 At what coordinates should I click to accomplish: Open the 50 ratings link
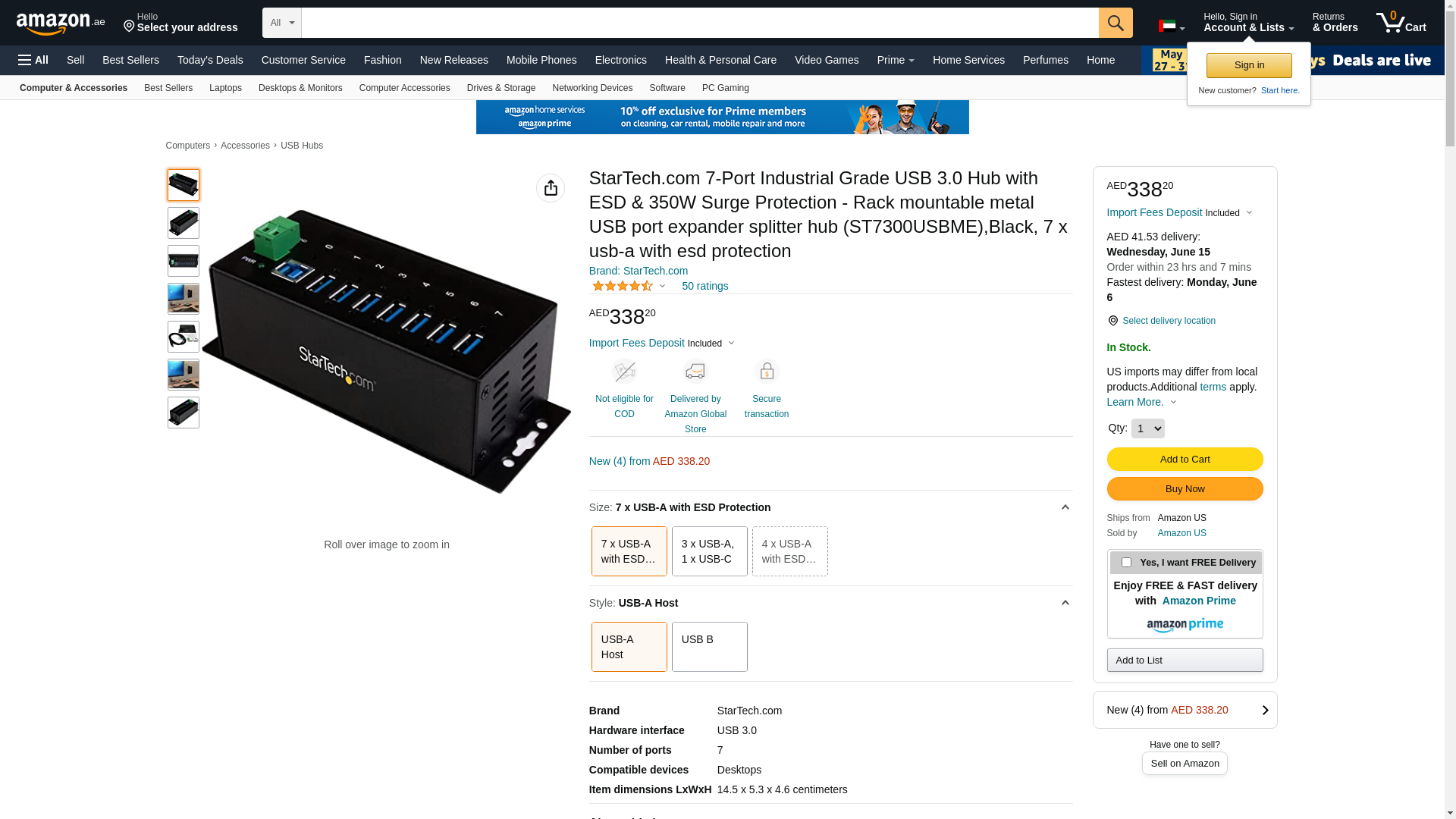coord(704,286)
